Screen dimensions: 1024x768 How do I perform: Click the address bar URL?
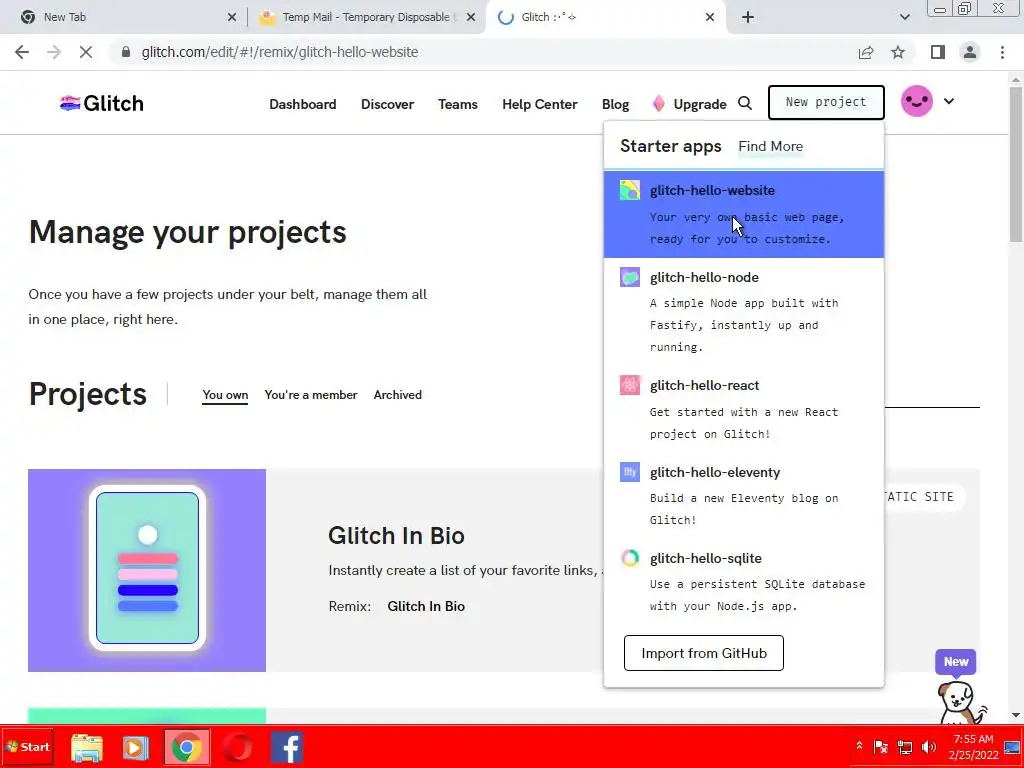pos(280,52)
